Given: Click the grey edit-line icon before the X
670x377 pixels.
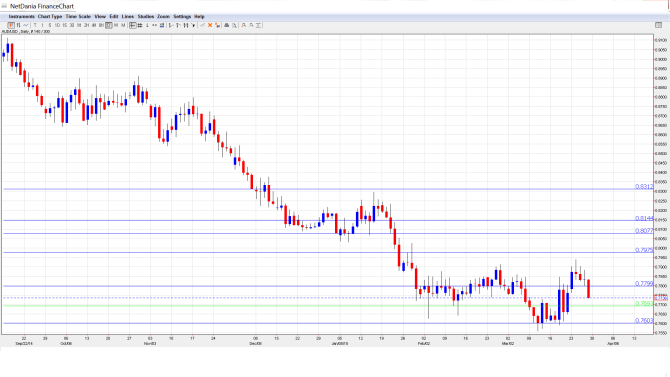Looking at the screenshot, I should pyautogui.click(x=203, y=25).
